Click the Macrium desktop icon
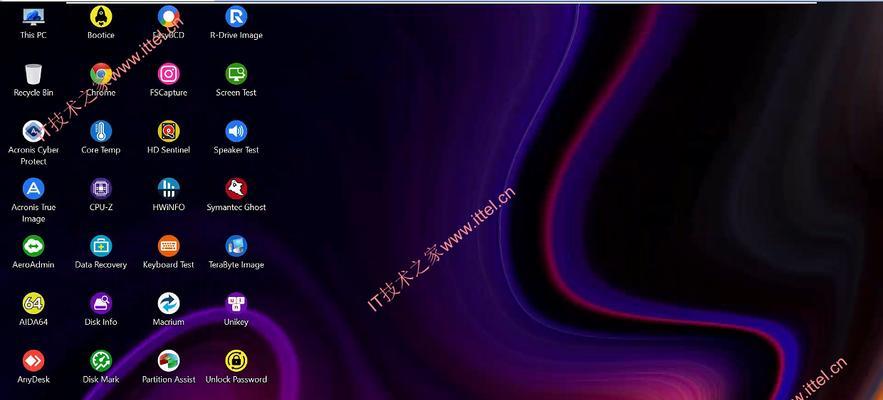Image resolution: width=883 pixels, height=400 pixels. click(168, 304)
